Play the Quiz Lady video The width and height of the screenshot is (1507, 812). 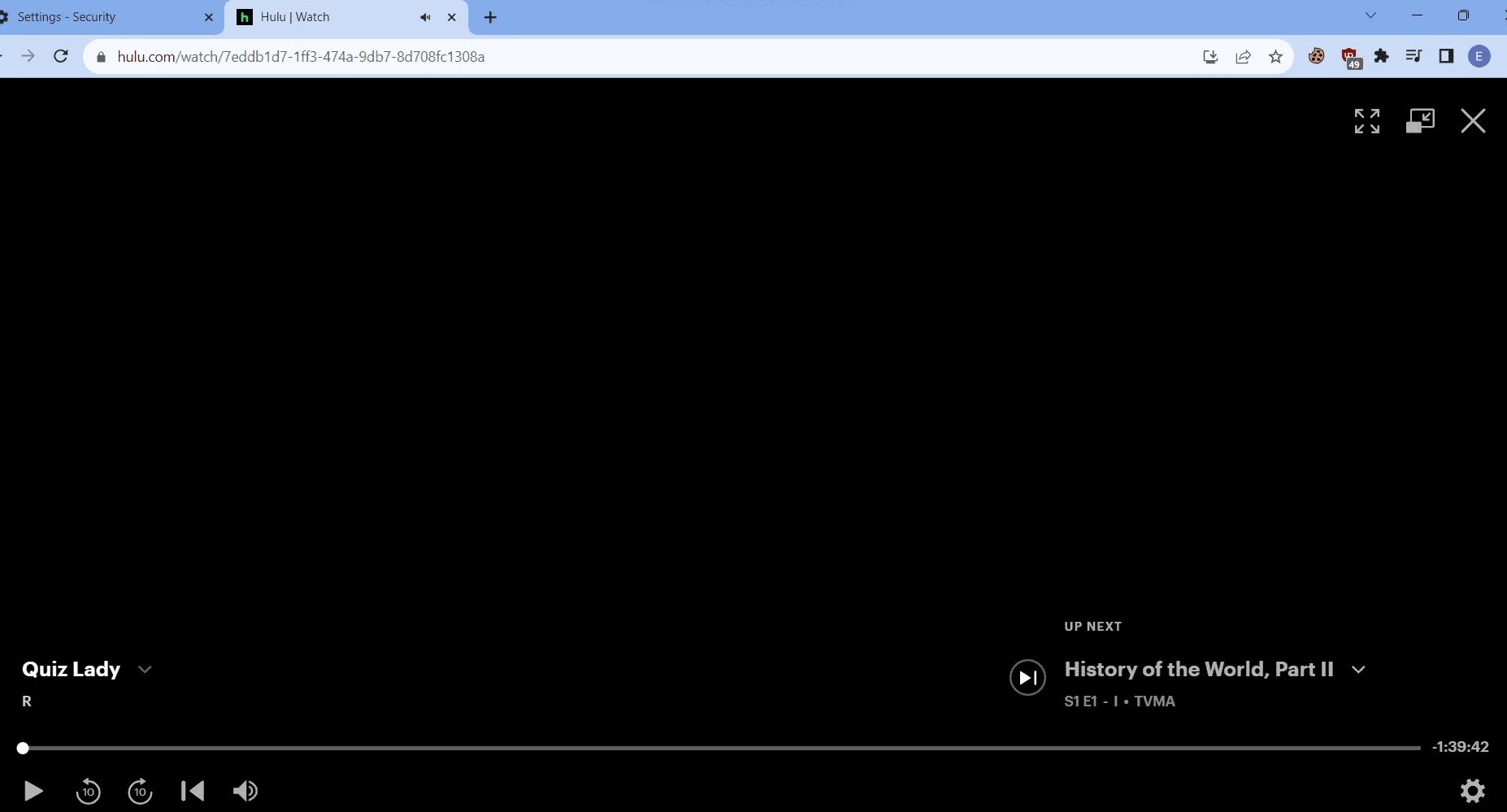click(x=33, y=791)
